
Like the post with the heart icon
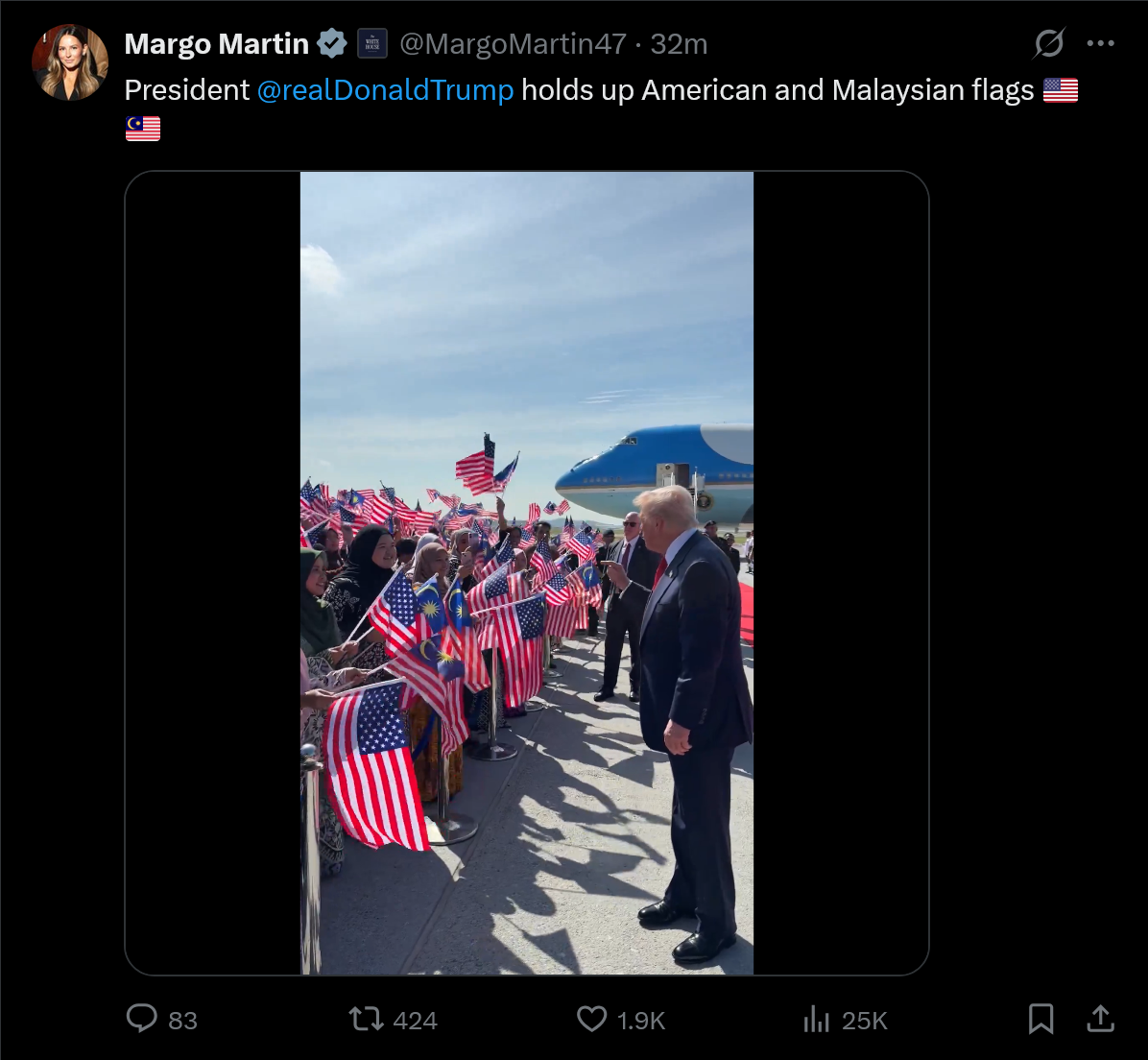pos(591,1019)
